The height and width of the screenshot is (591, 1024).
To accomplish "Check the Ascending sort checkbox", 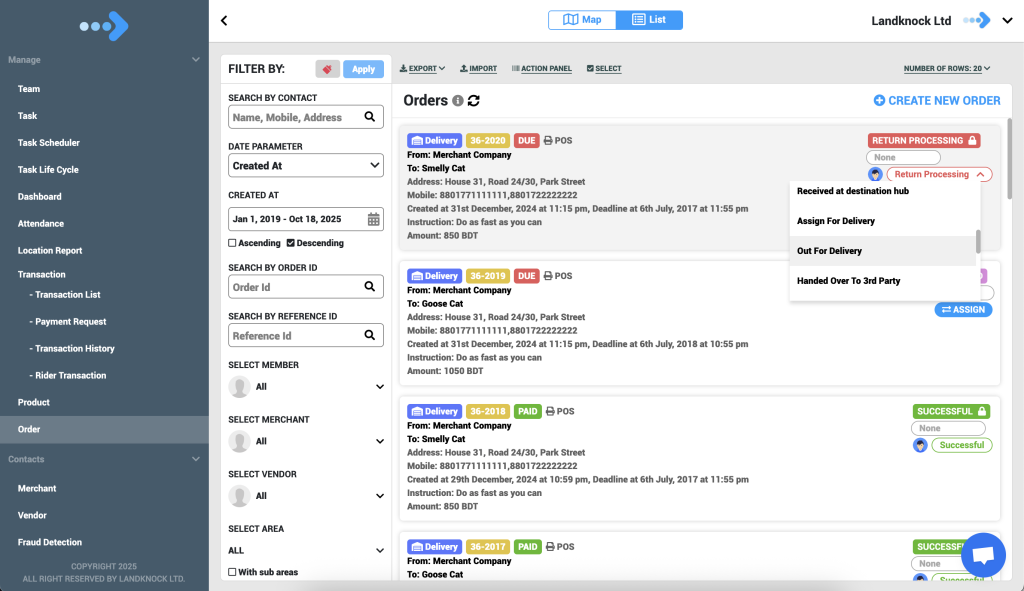I will pos(232,243).
